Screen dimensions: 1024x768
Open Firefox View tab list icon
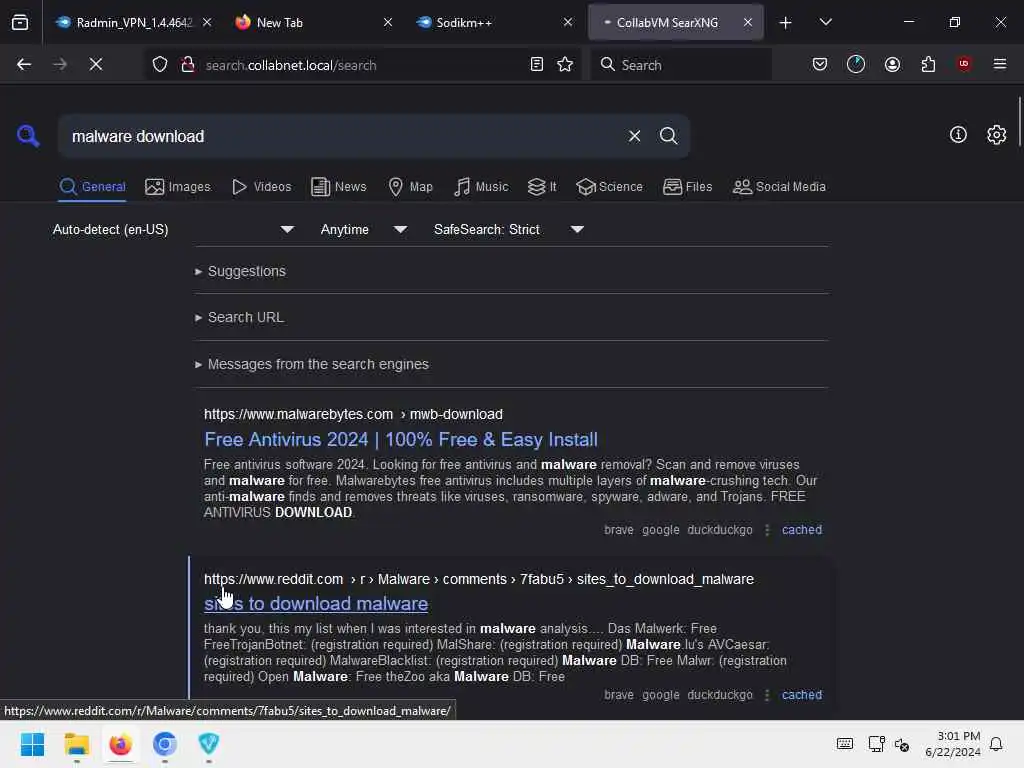click(20, 22)
